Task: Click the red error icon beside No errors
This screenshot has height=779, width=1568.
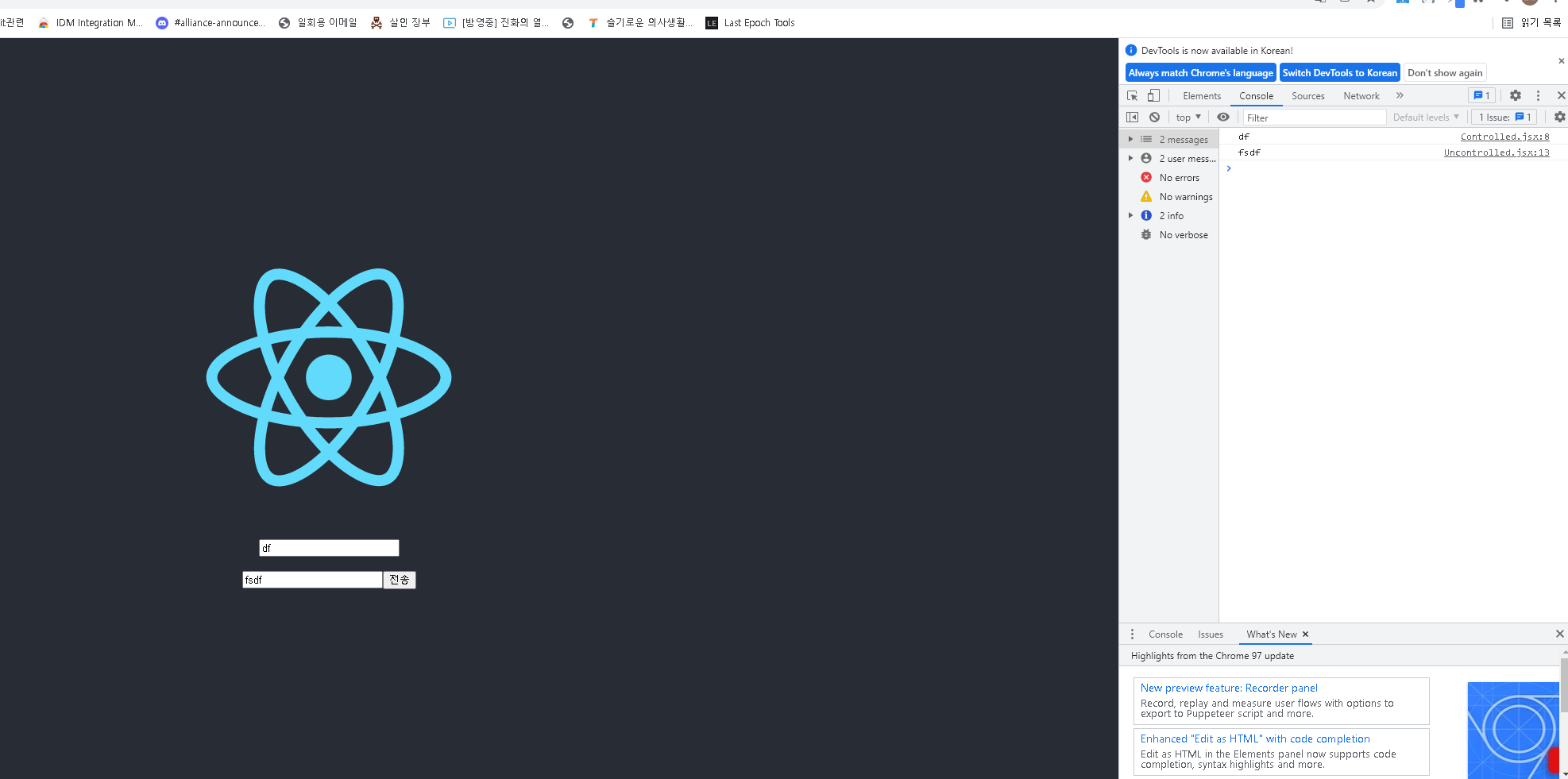Action: click(x=1146, y=177)
